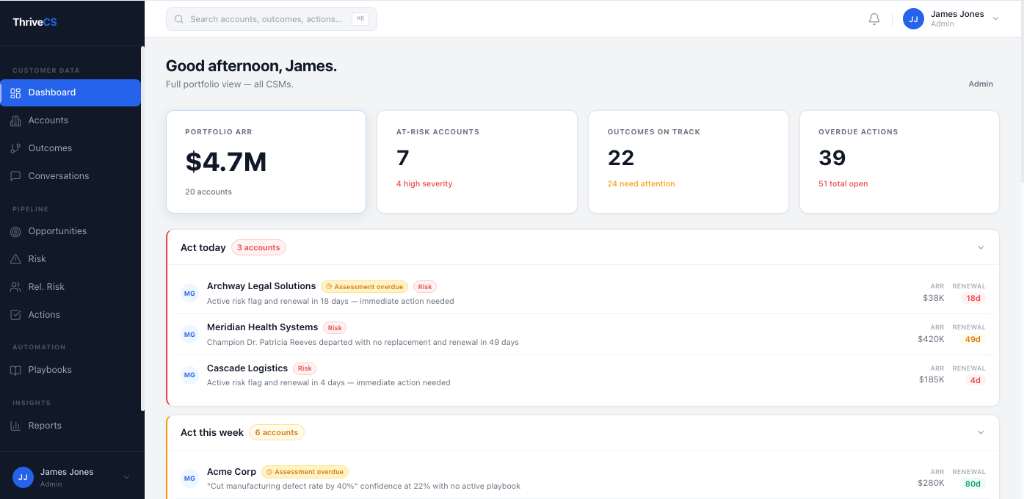Click the JJ avatar in sidebar footer
The image size is (1024, 499).
(x=23, y=477)
